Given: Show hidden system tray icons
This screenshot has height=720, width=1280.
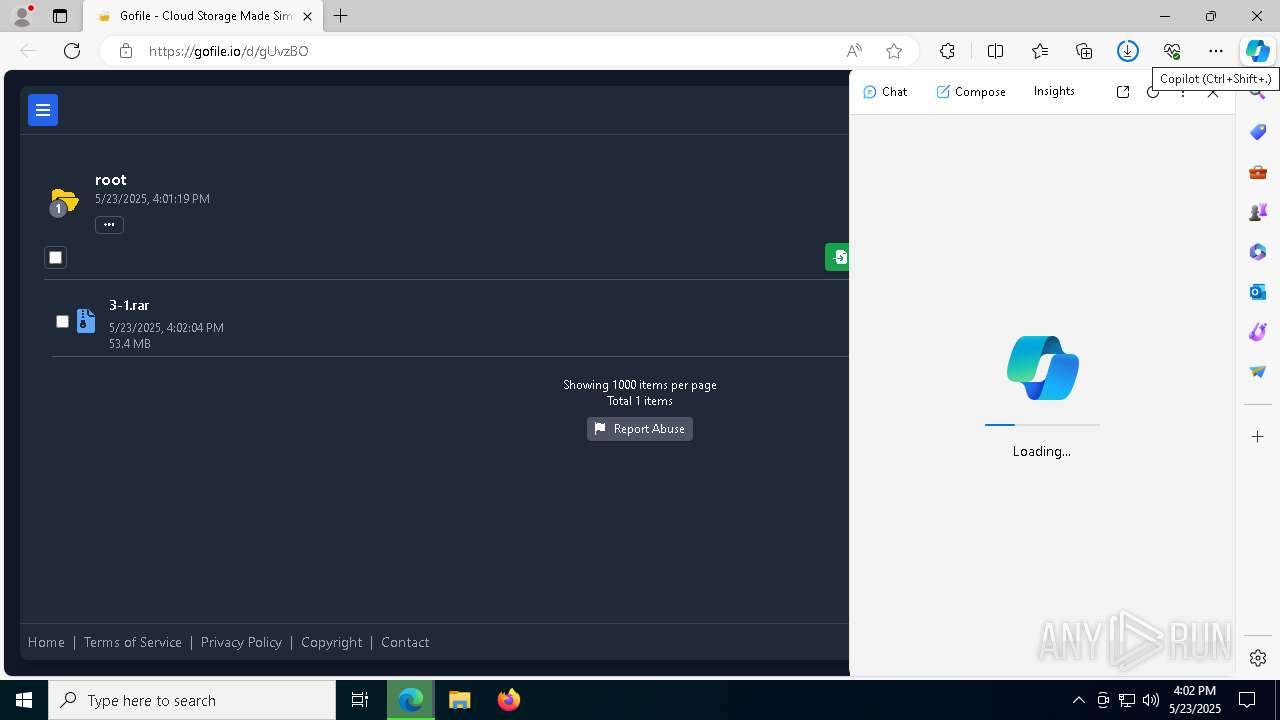Looking at the screenshot, I should 1079,700.
